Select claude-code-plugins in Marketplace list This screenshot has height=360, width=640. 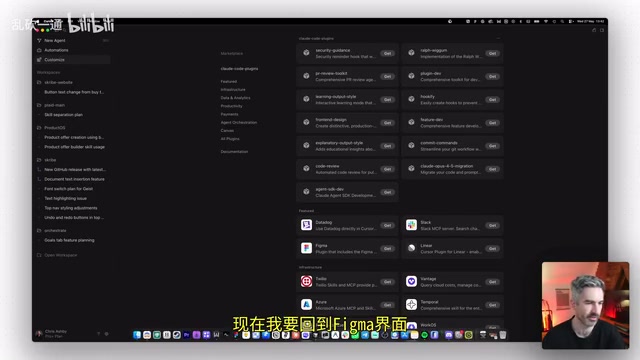click(239, 69)
